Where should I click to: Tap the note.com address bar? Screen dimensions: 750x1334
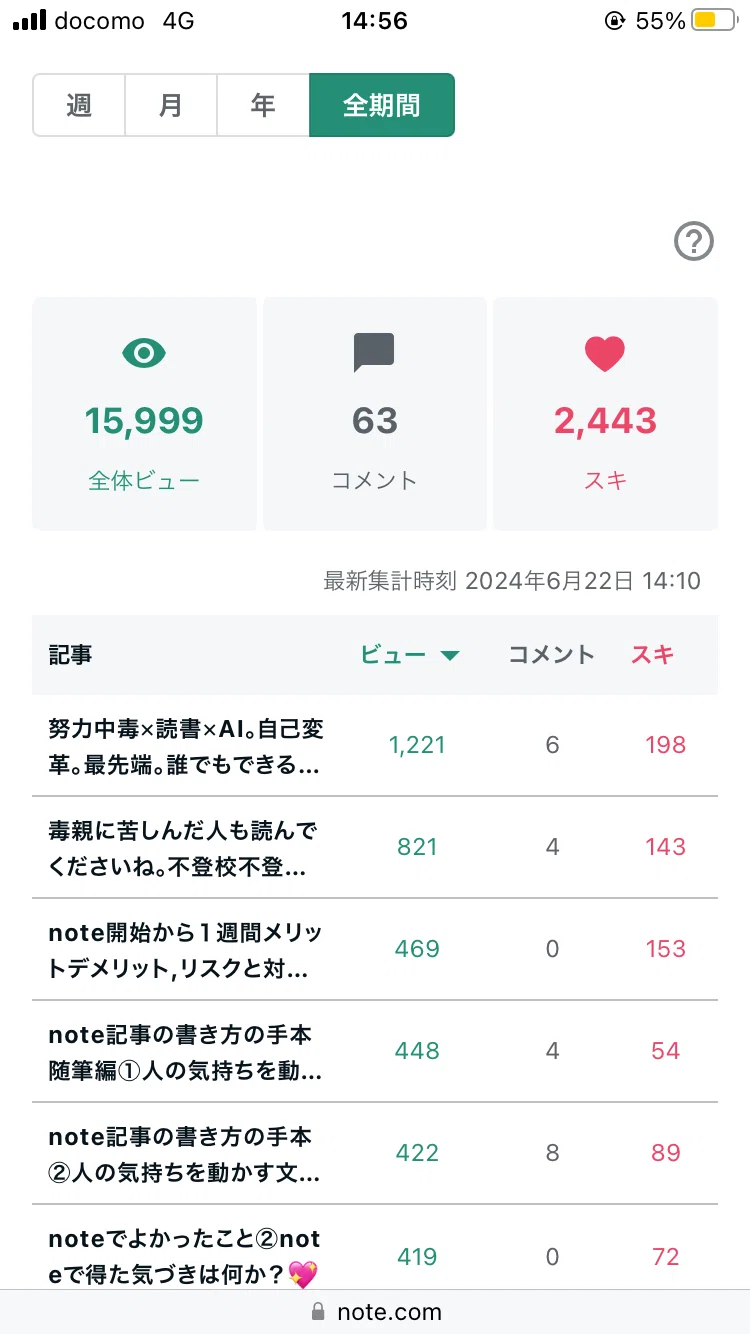(x=375, y=1311)
